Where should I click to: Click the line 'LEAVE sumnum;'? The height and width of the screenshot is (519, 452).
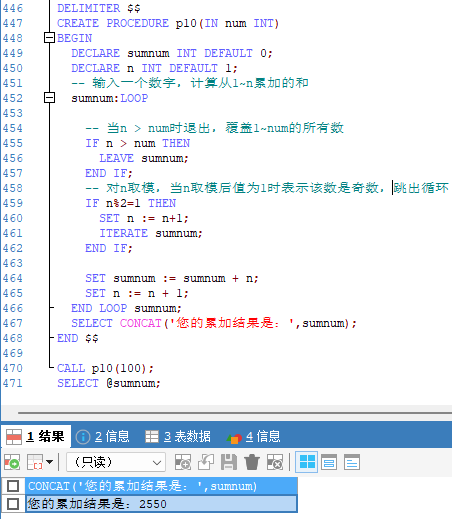[144, 158]
